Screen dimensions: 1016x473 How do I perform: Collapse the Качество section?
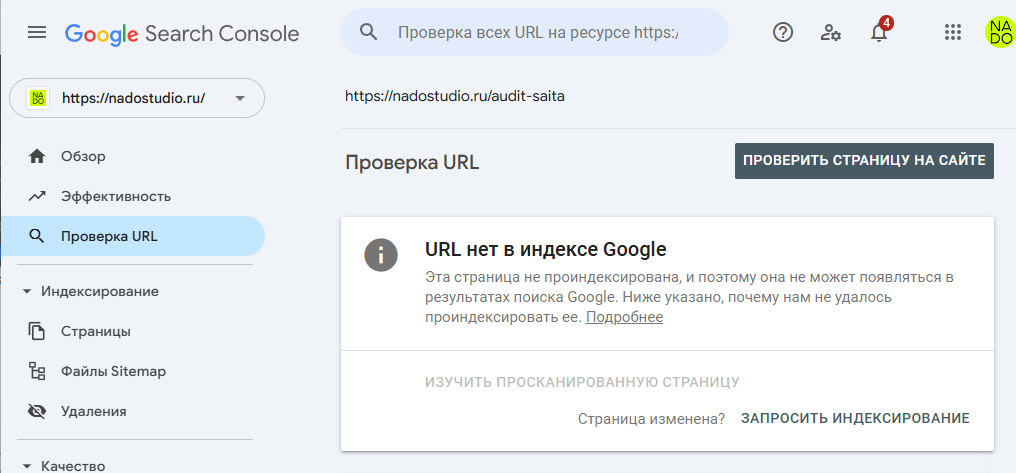click(x=27, y=465)
